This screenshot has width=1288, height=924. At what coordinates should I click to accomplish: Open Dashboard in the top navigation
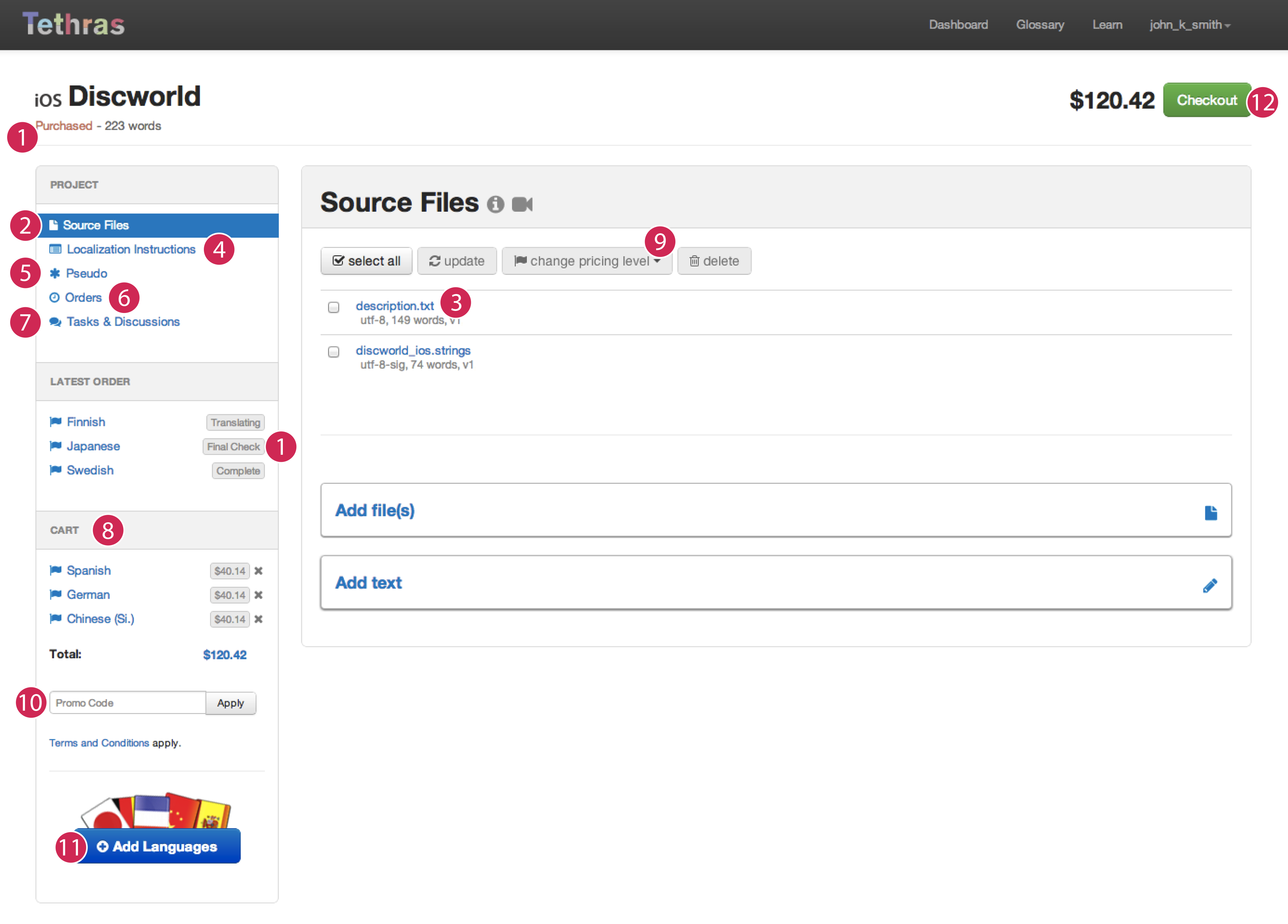959,25
